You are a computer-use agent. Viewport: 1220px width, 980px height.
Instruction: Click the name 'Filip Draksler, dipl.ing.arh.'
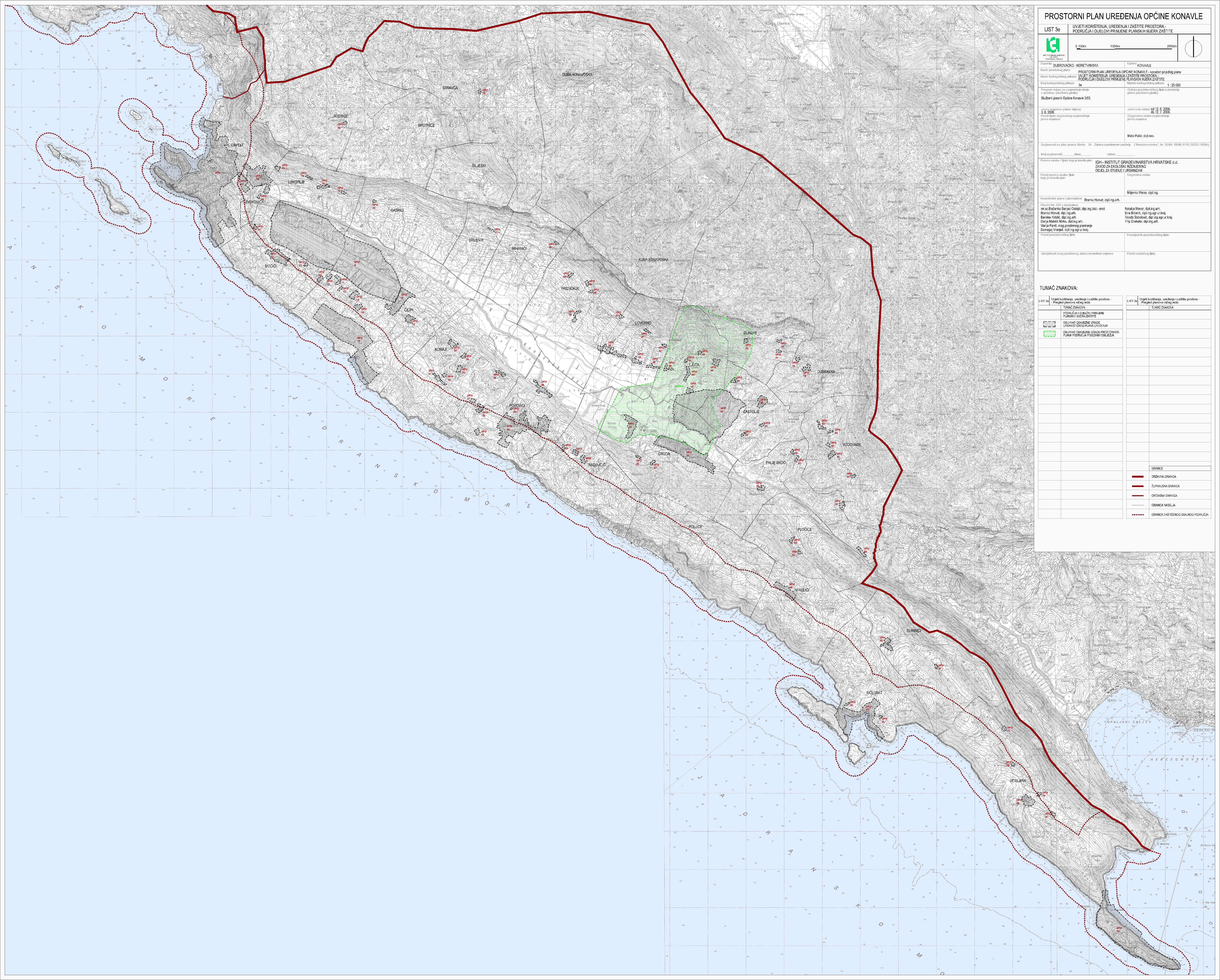[x=1142, y=222]
